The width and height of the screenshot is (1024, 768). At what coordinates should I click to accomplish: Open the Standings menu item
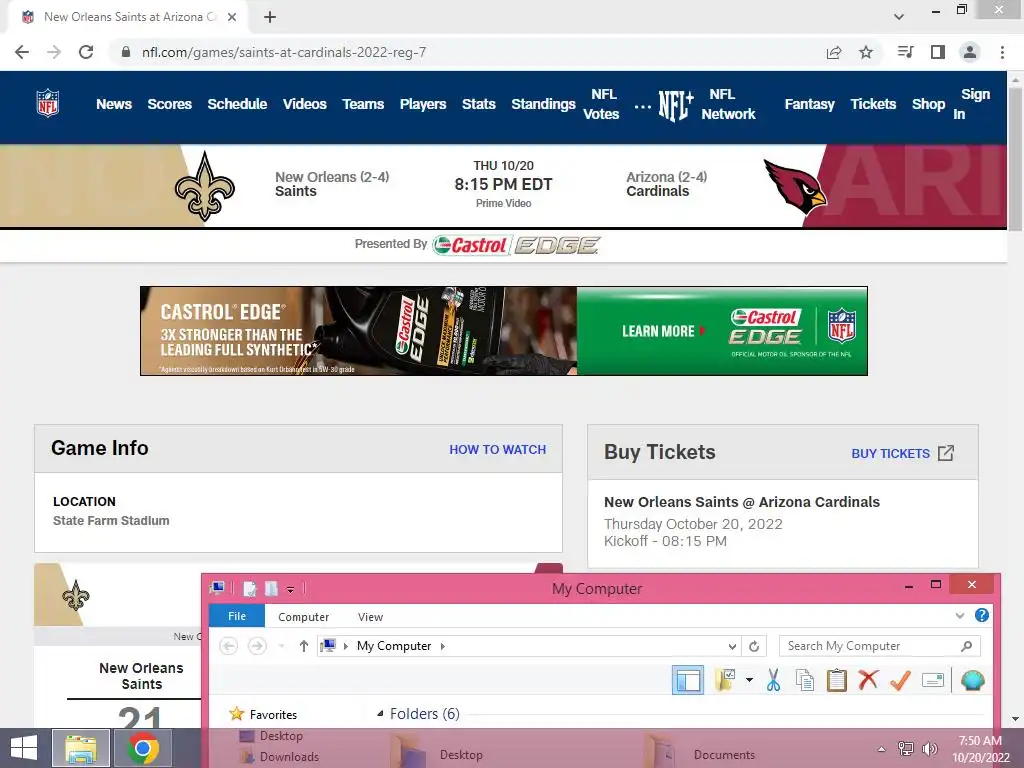(543, 104)
